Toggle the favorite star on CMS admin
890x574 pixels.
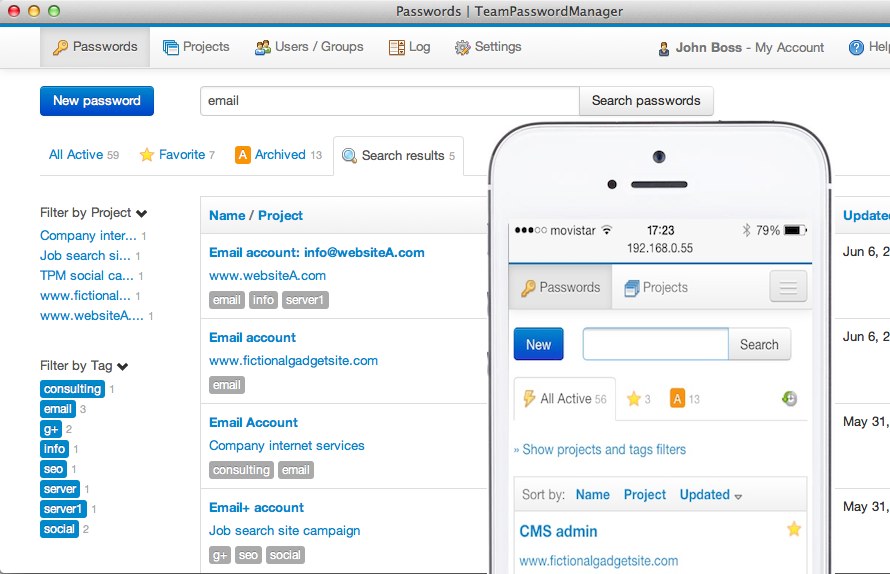click(794, 530)
